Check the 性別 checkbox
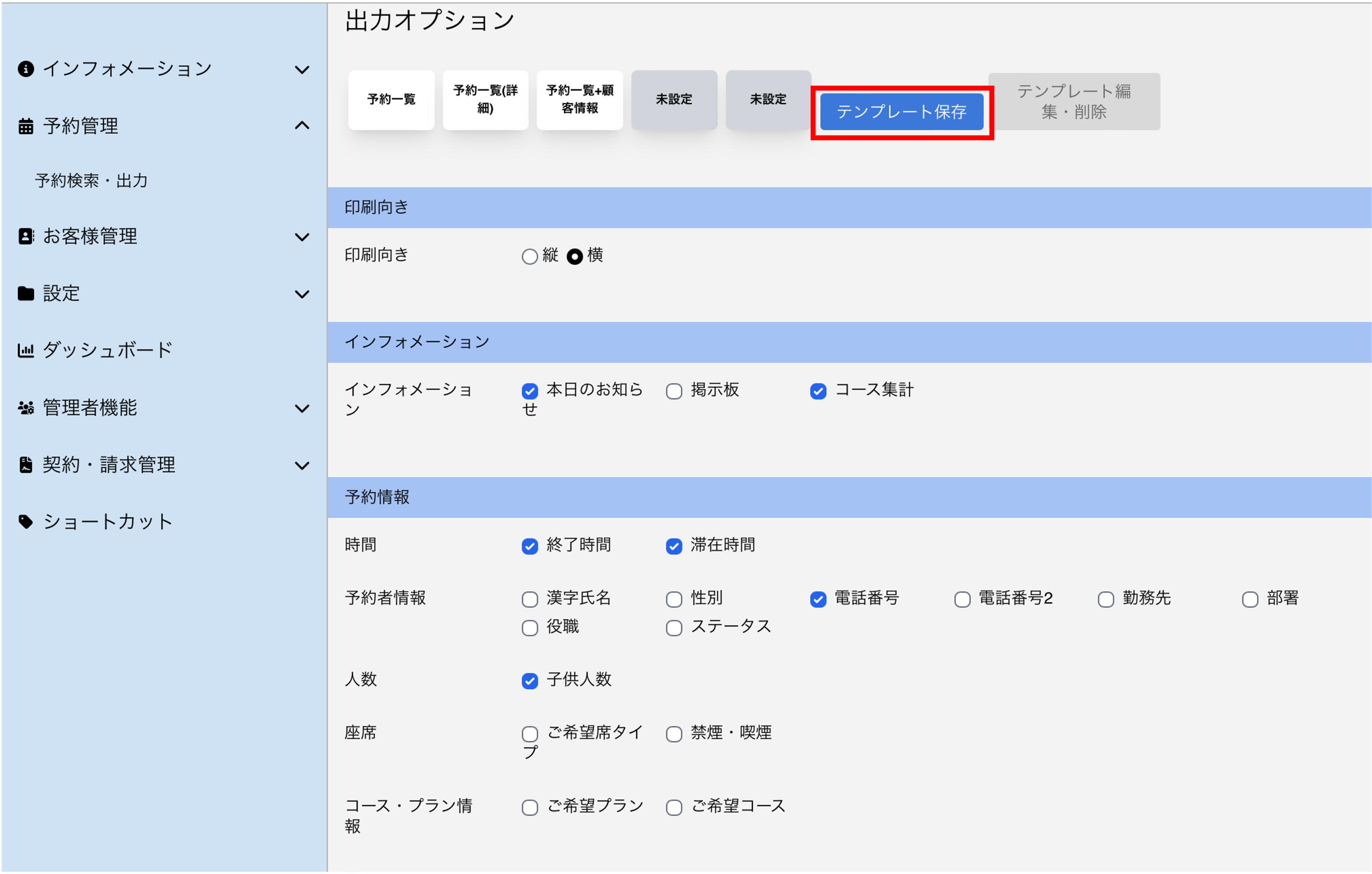Image resolution: width=1372 pixels, height=874 pixels. [x=675, y=600]
